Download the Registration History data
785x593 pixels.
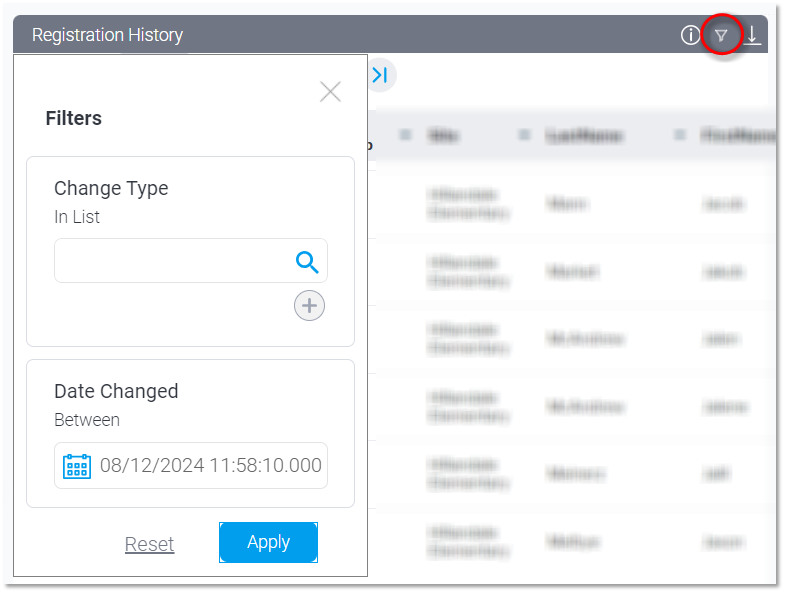click(x=753, y=36)
